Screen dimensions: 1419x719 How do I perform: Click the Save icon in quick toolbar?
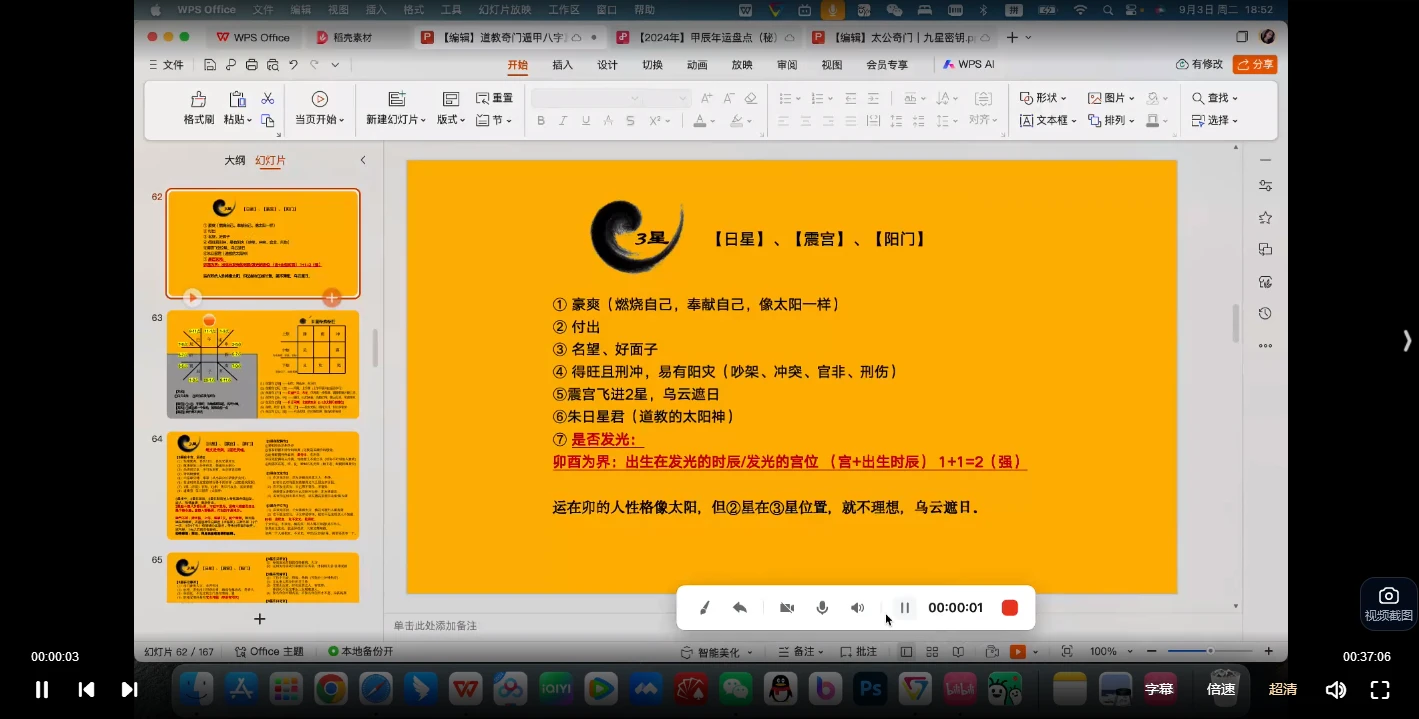210,65
